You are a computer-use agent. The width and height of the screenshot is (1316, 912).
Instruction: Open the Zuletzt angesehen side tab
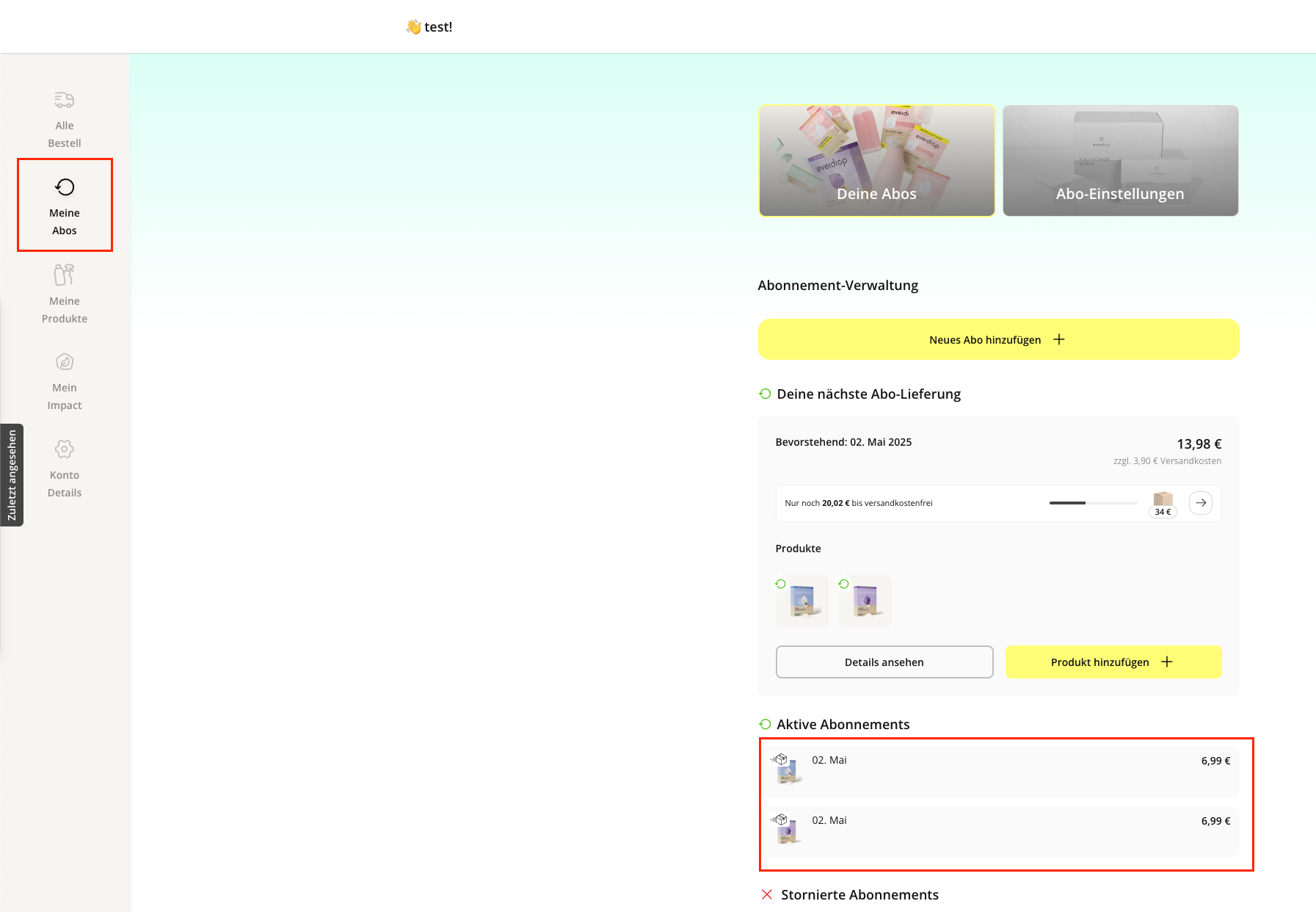(12, 475)
